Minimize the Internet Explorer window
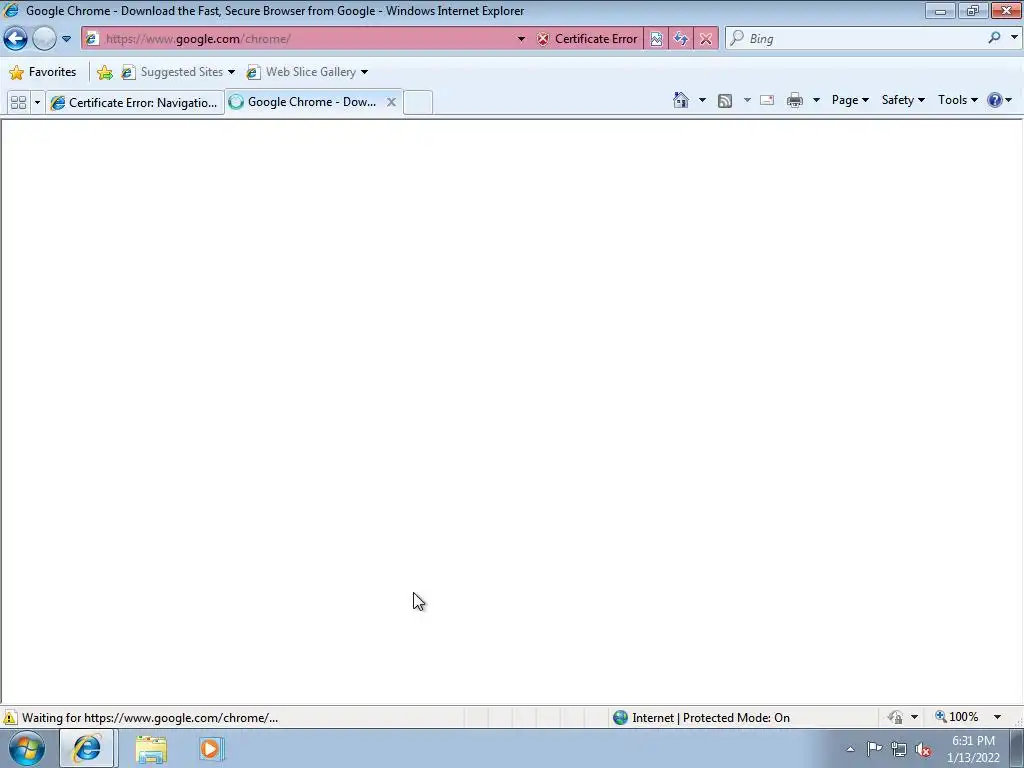Screen dimensions: 1024x768 (940, 10)
